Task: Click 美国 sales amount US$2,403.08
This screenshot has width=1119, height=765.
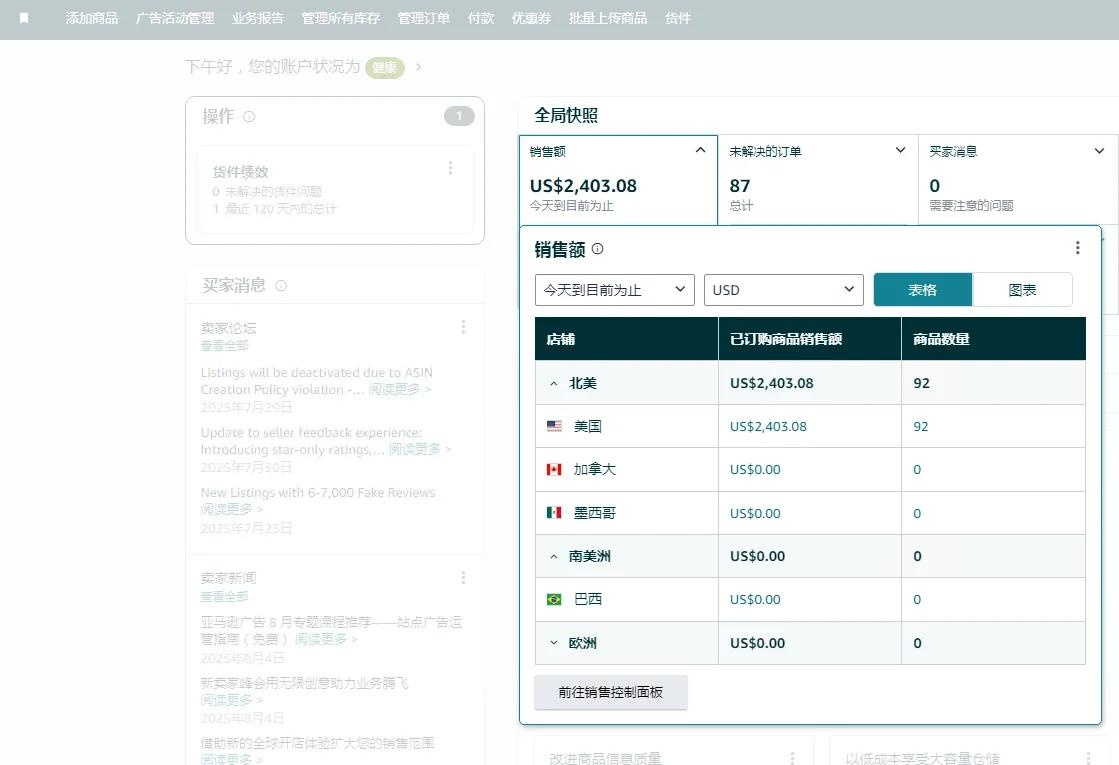Action: 768,427
